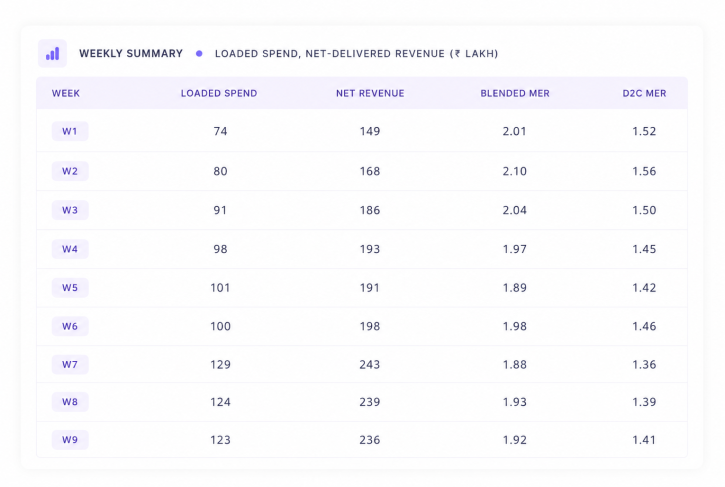Select the W8 week badge
This screenshot has width=725, height=487.
pos(70,402)
